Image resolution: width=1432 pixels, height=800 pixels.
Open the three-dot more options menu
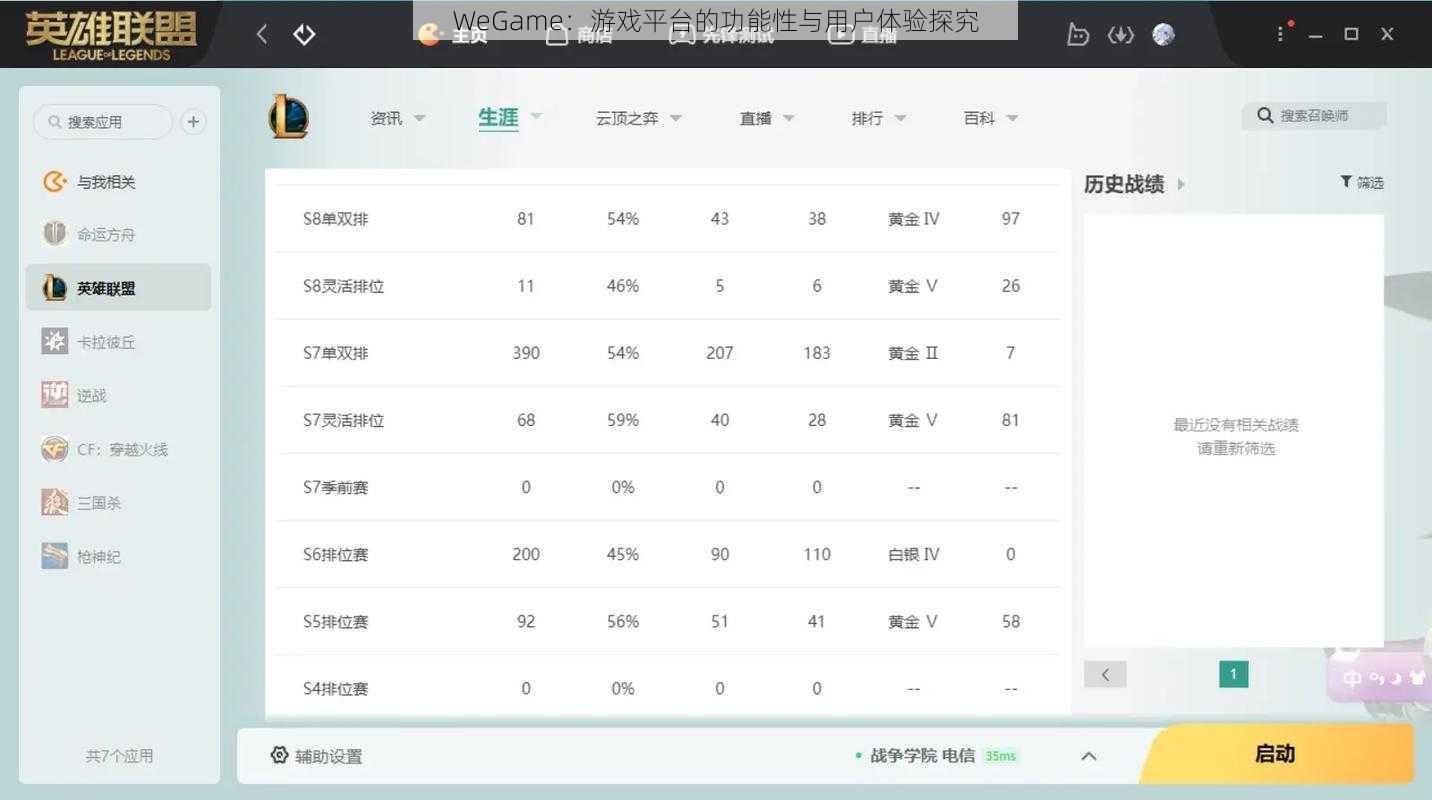[1280, 34]
